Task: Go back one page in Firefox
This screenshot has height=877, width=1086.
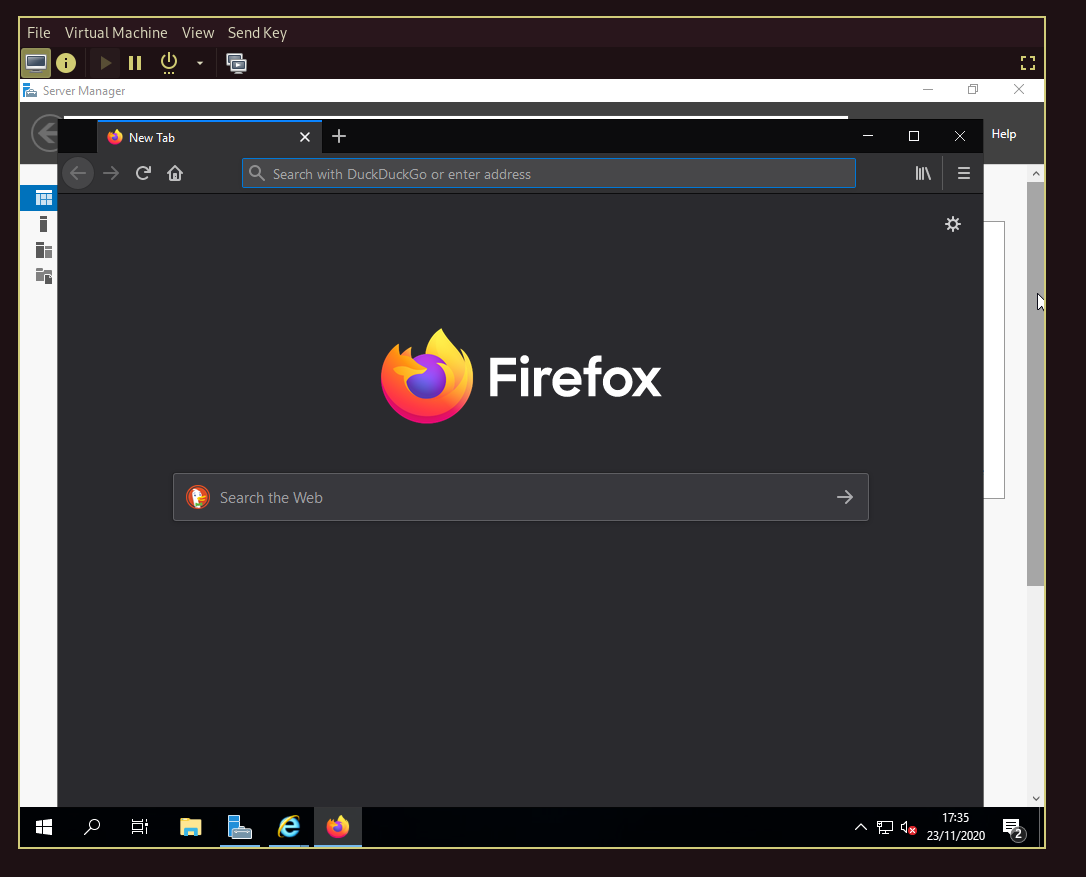Action: tap(78, 173)
